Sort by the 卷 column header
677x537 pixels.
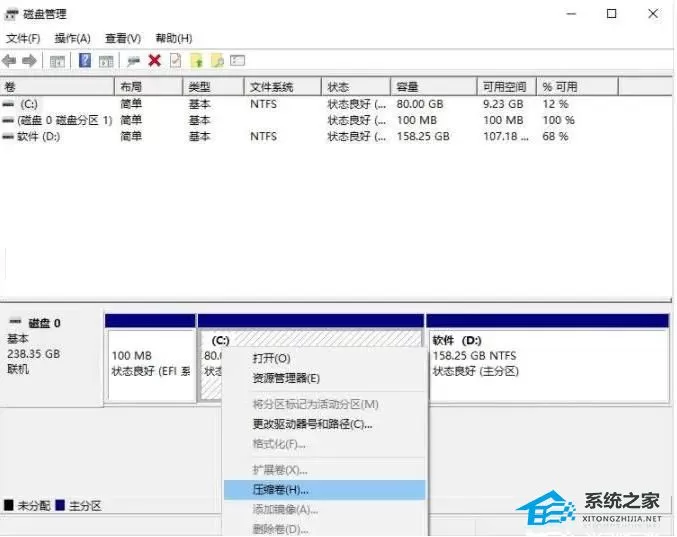coord(57,87)
